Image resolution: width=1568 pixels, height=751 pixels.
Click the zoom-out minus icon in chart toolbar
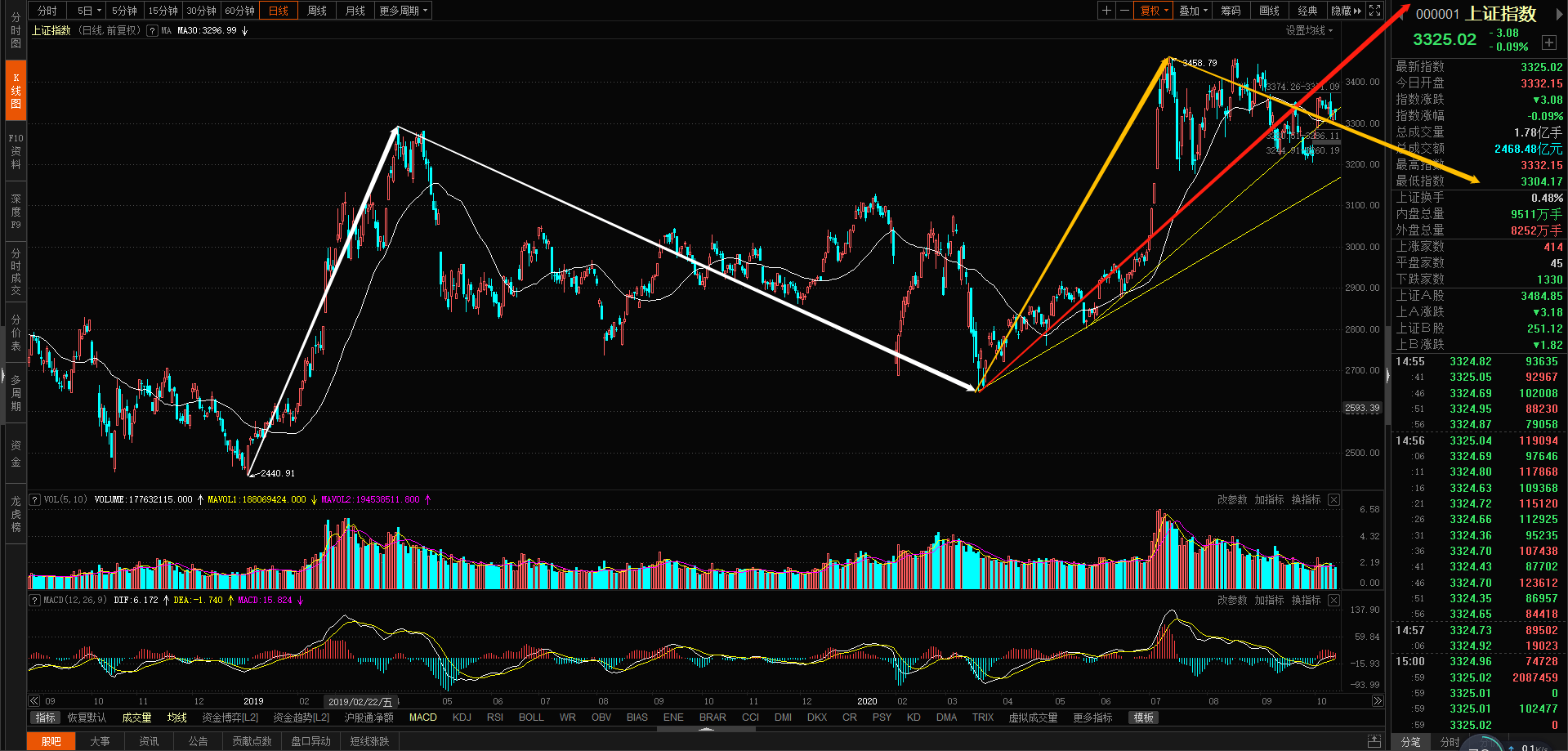pyautogui.click(x=1124, y=11)
